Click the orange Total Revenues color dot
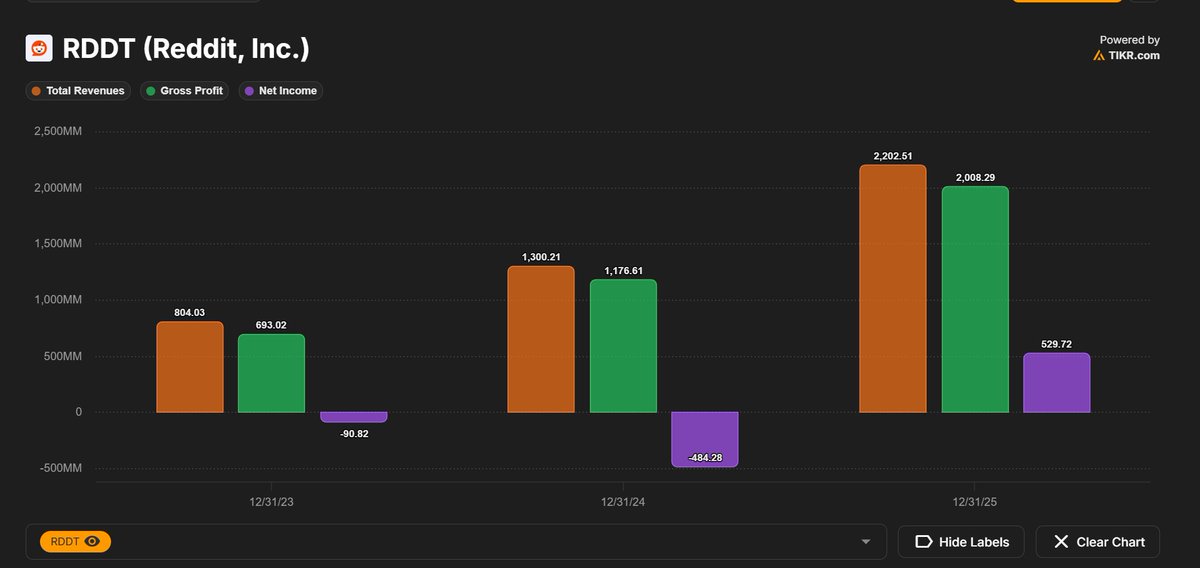Viewport: 1200px width, 568px height. click(x=37, y=91)
